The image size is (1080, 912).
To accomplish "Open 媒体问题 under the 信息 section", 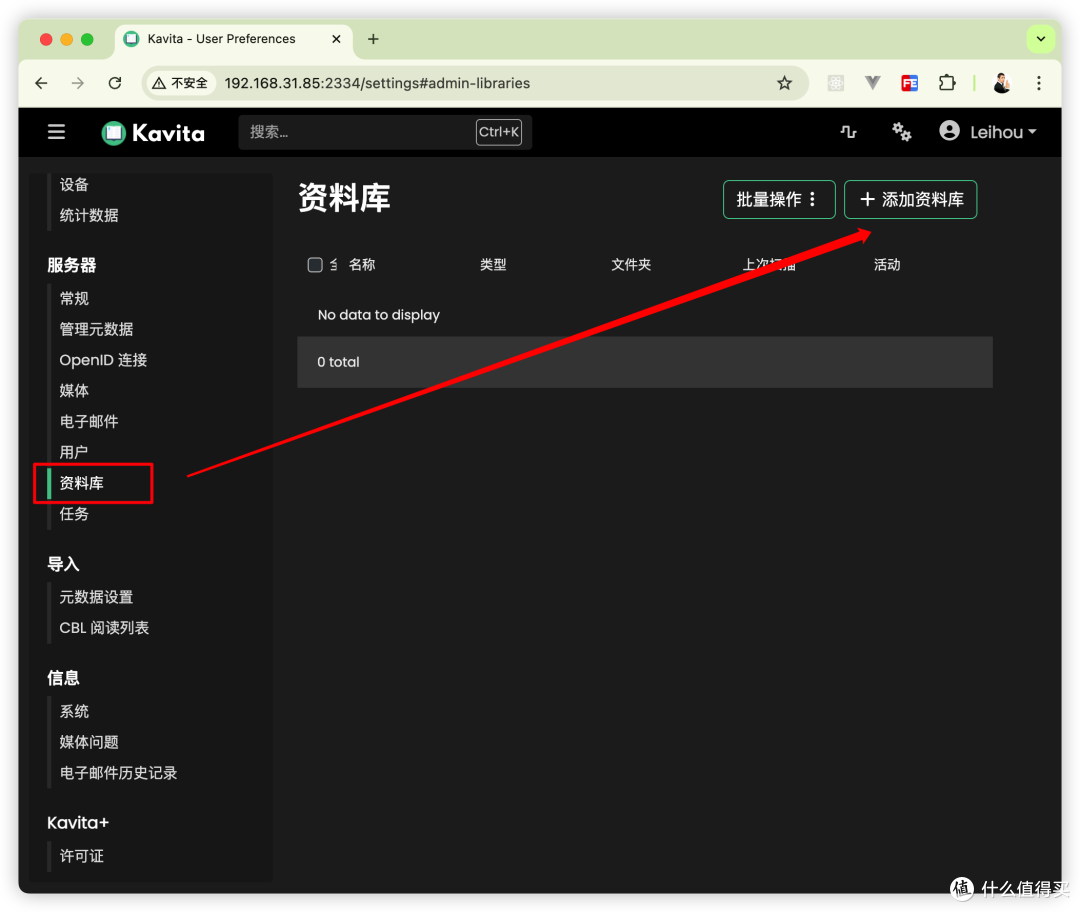I will click(89, 742).
